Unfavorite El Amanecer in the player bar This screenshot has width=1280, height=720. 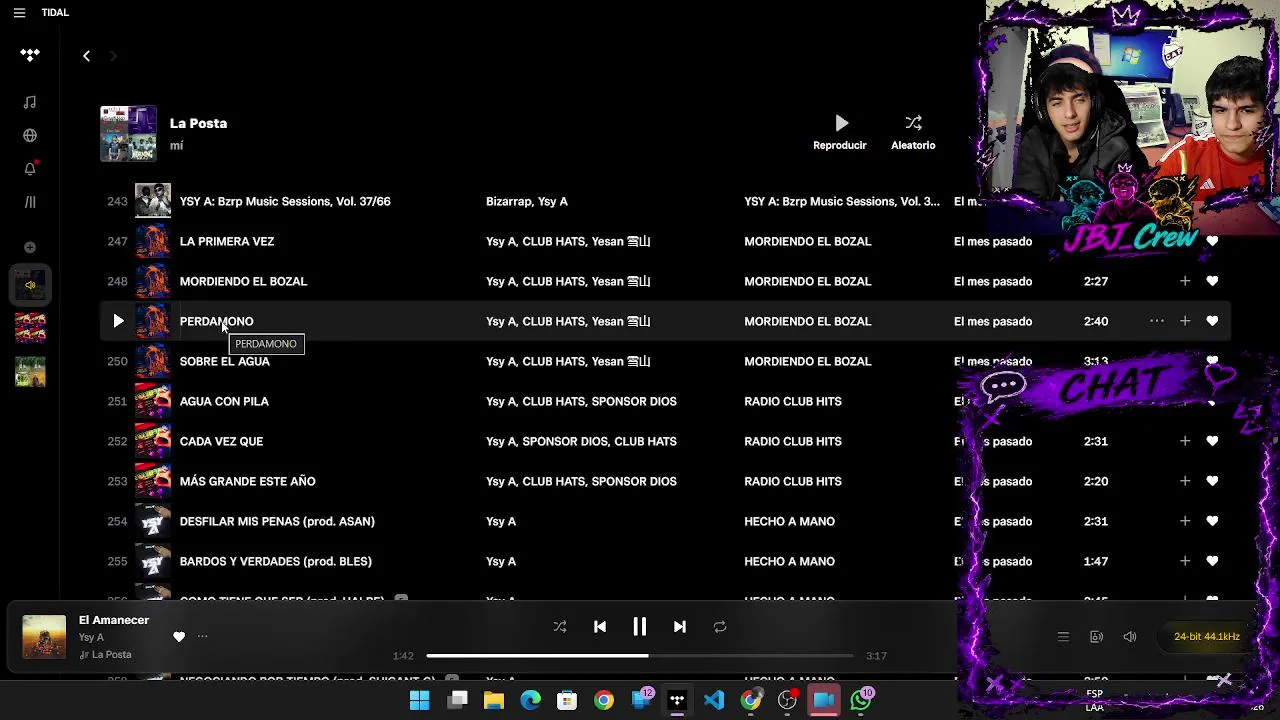click(x=179, y=636)
